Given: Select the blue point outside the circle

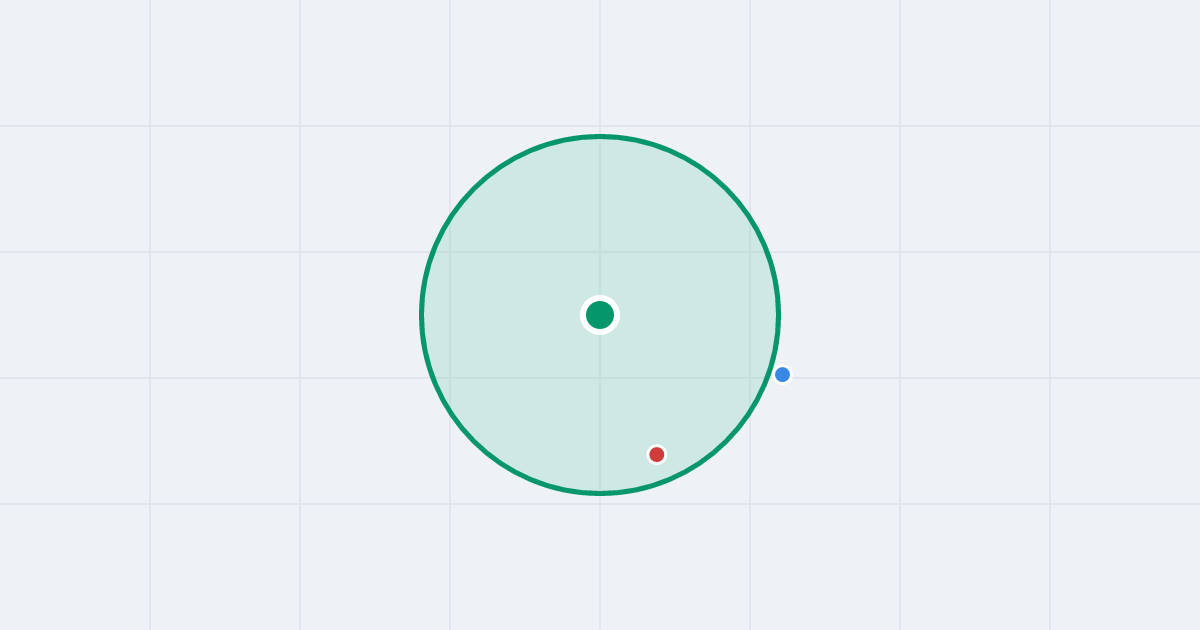Looking at the screenshot, I should pos(782,375).
